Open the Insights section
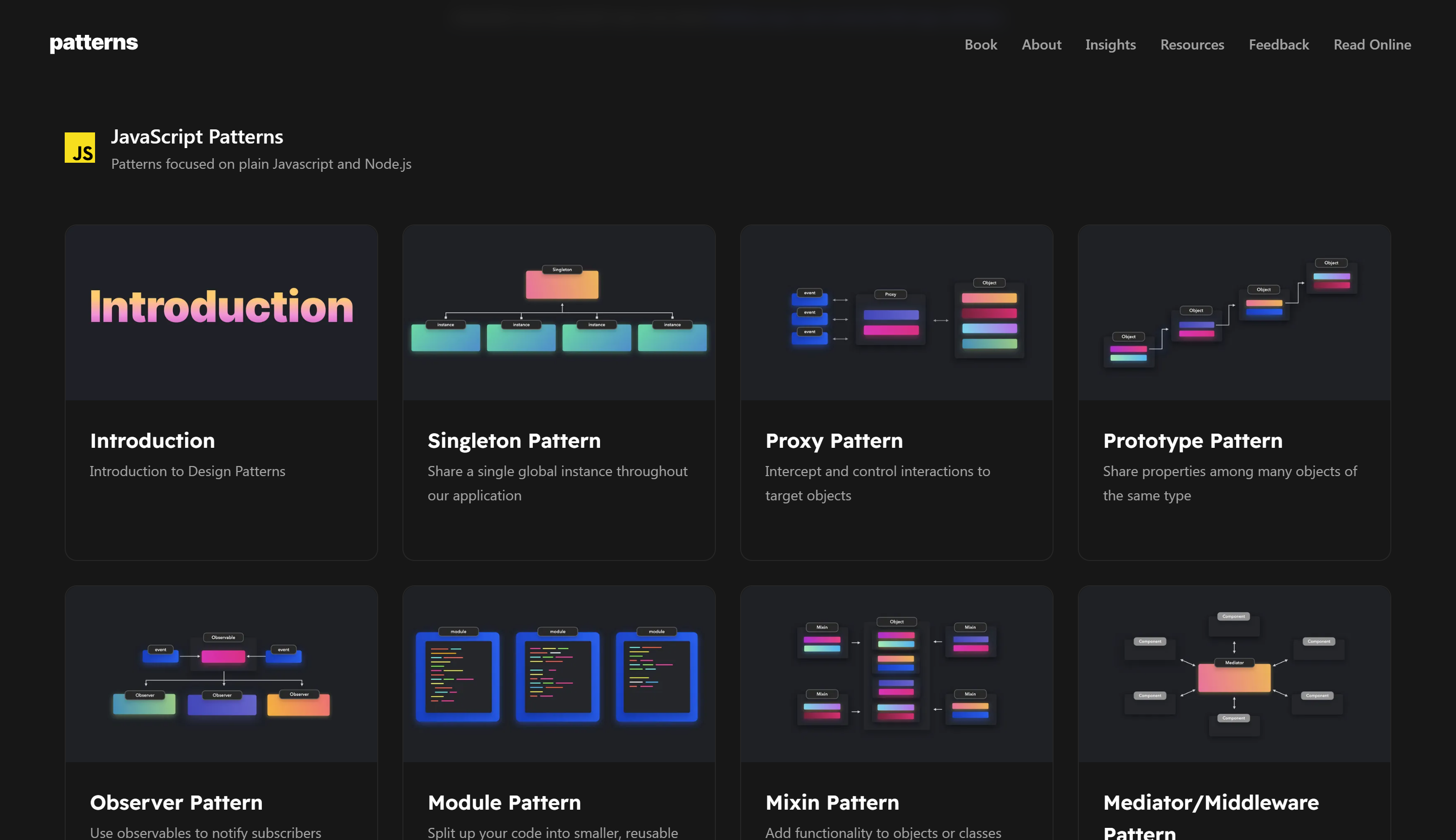The image size is (1456, 840). click(x=1110, y=44)
